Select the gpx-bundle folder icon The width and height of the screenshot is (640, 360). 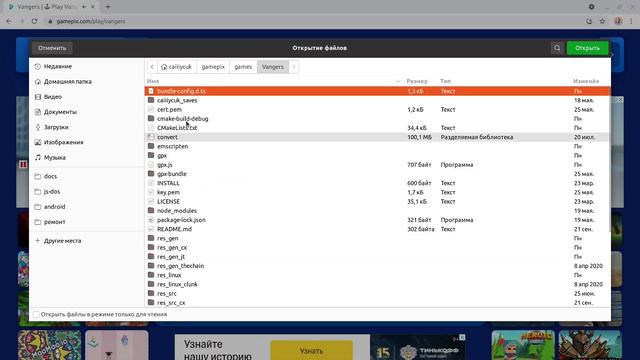pos(151,174)
